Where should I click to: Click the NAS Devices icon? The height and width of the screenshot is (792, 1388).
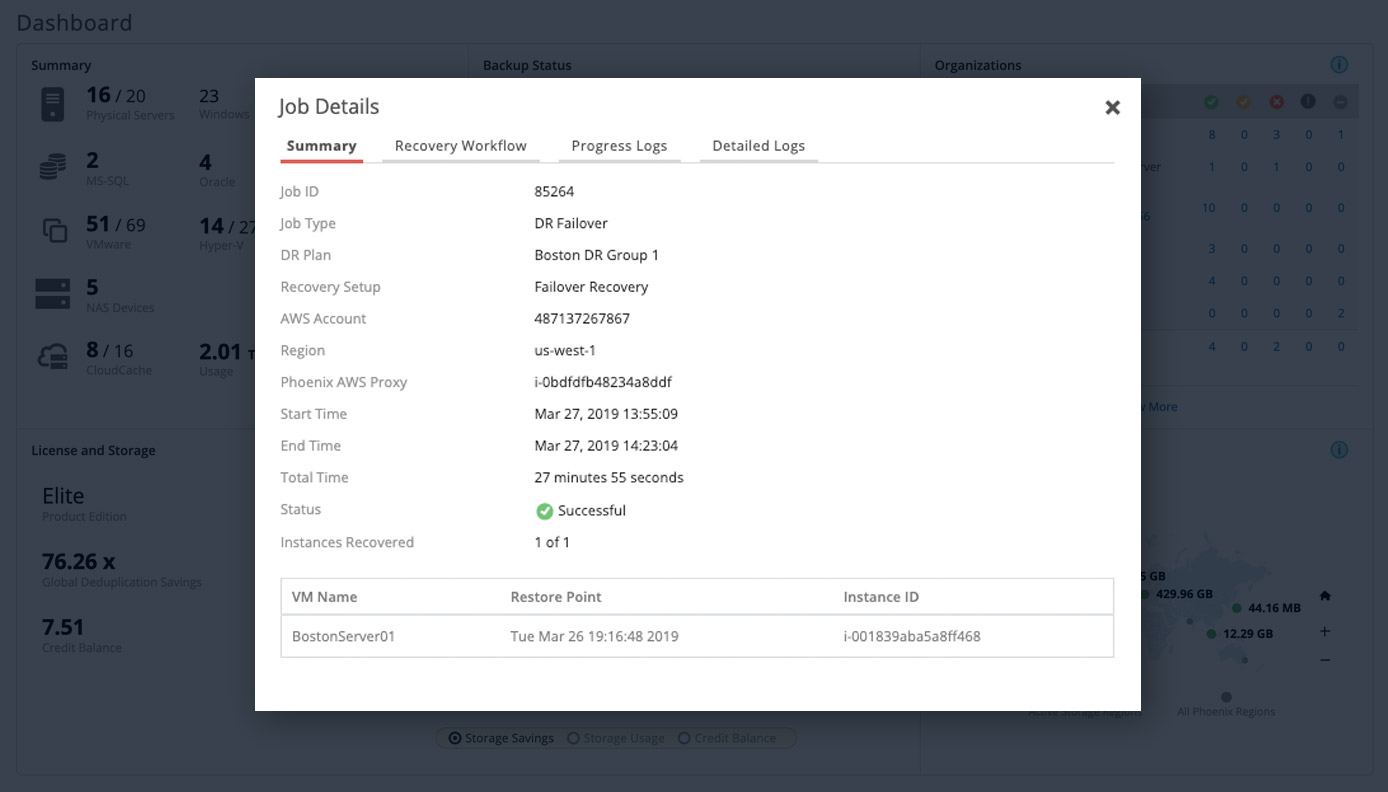tap(53, 294)
